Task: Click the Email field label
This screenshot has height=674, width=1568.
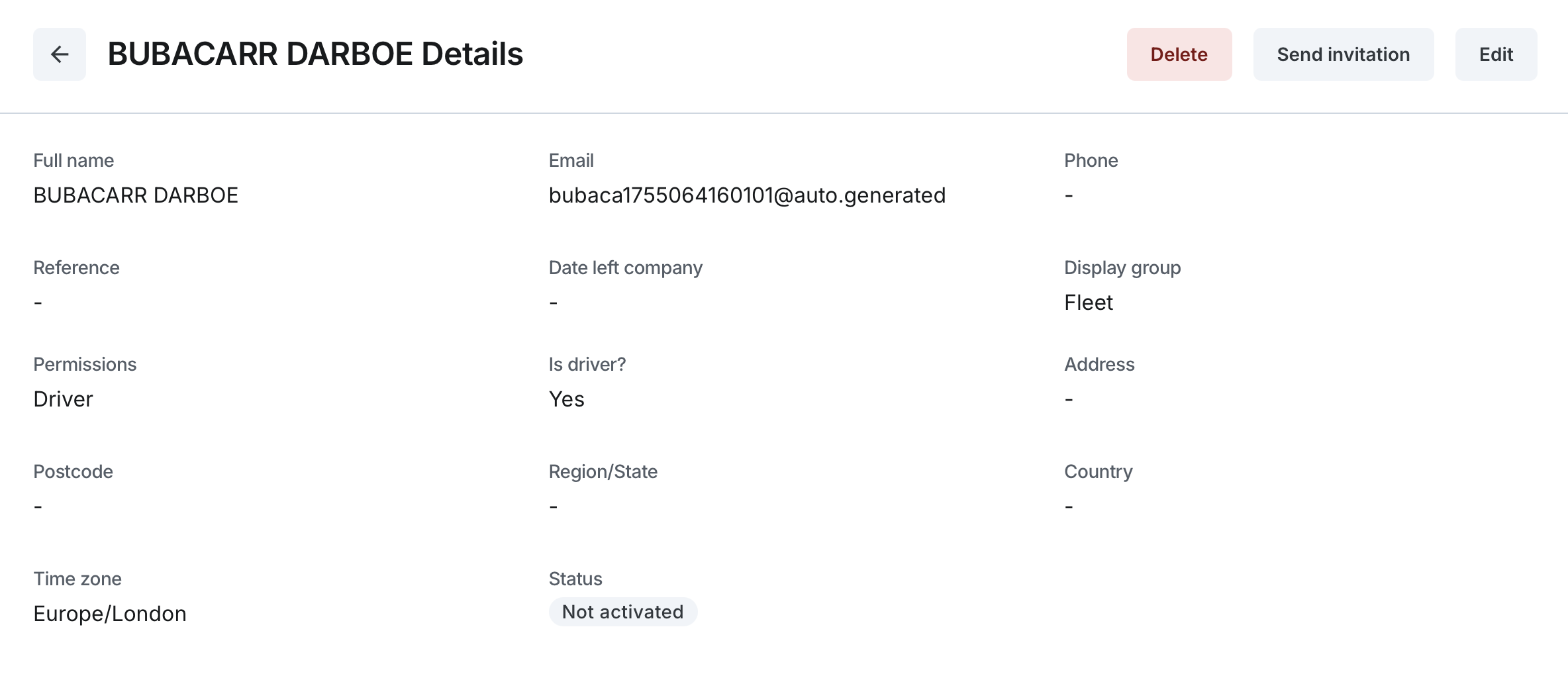Action: [x=571, y=160]
